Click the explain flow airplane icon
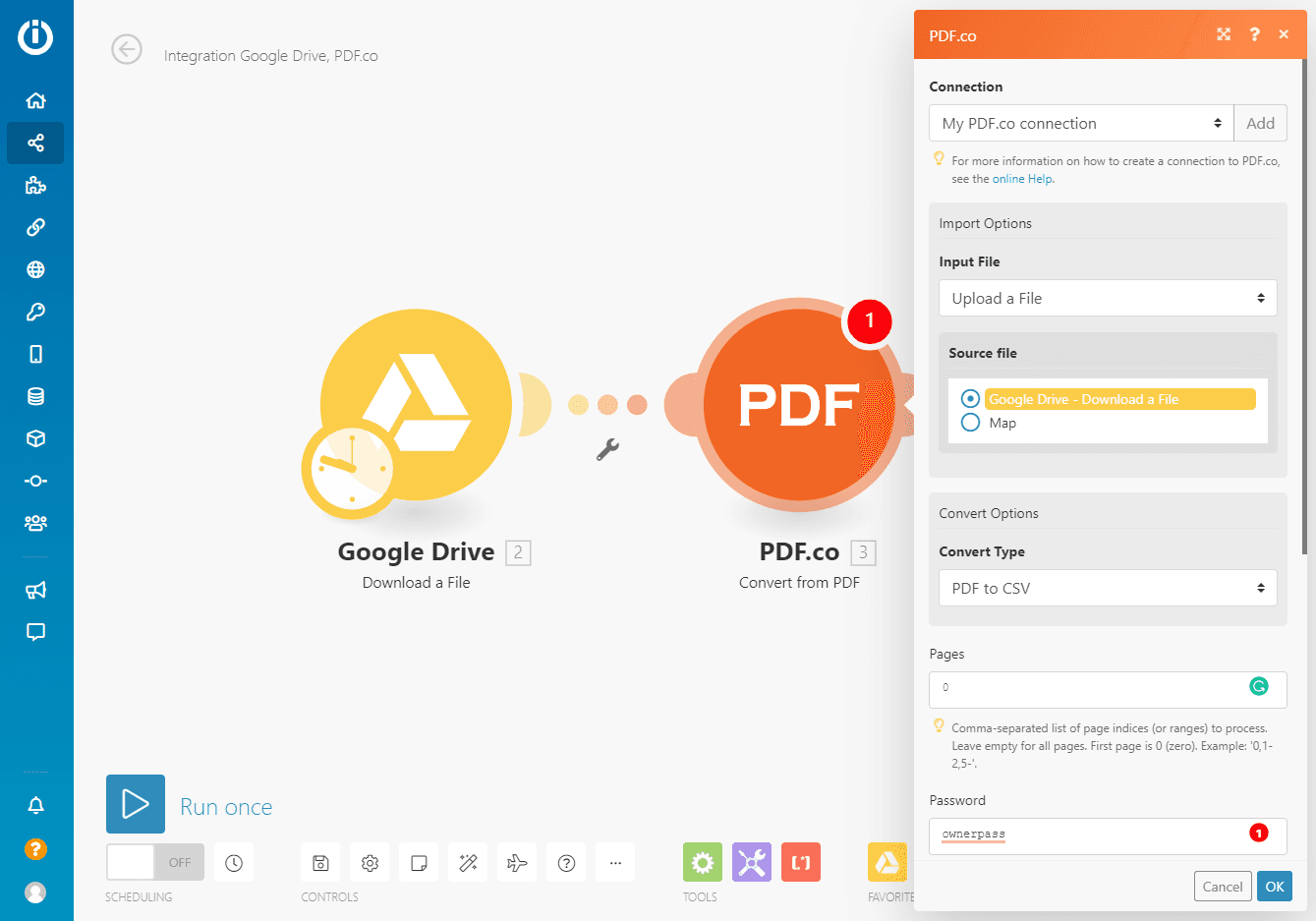Screen dimensions: 1316x921 (517, 863)
